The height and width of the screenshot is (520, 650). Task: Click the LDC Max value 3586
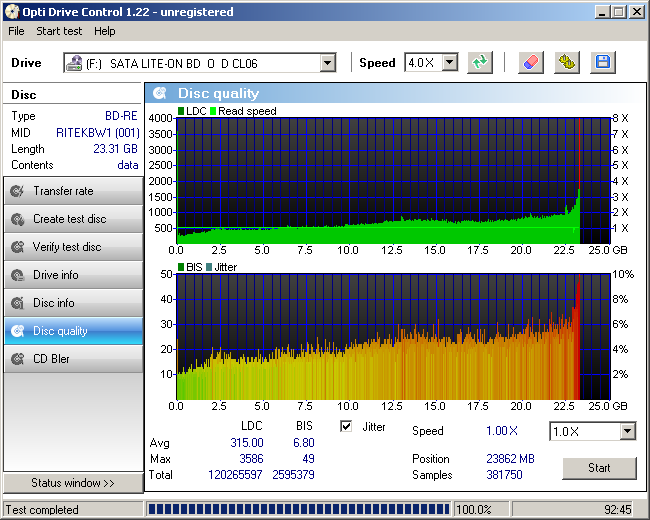251,459
